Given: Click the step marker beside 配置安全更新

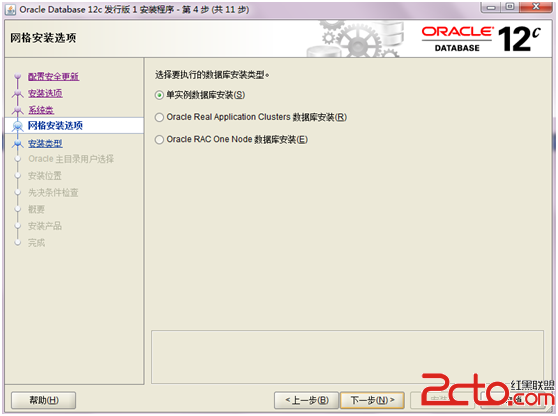Looking at the screenshot, I should [x=17, y=76].
